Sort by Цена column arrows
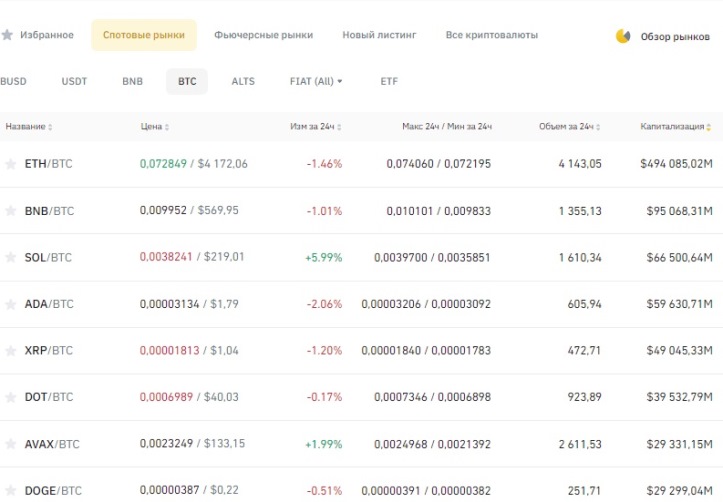The width and height of the screenshot is (723, 502). [x=166, y=127]
